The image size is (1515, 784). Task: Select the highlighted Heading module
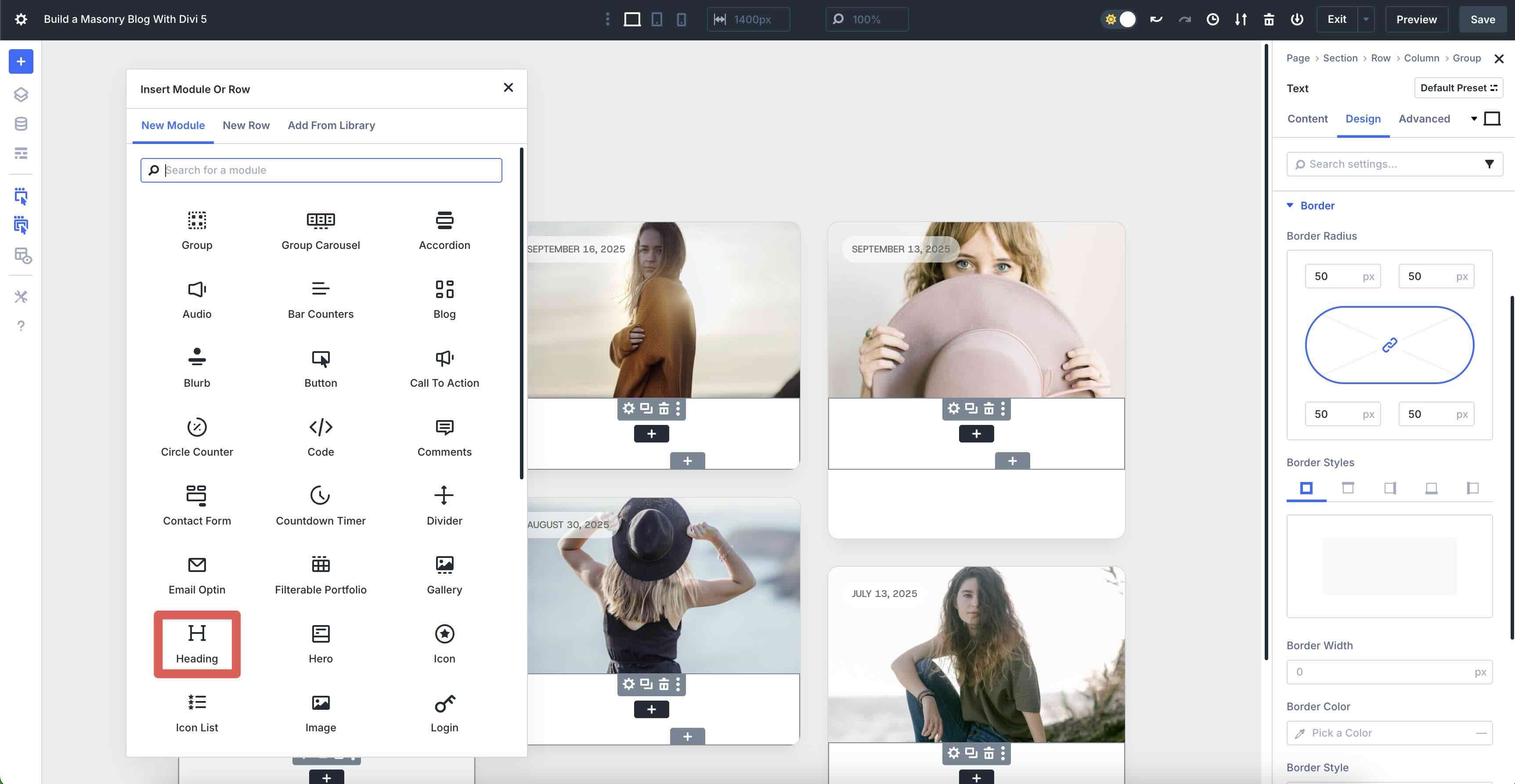click(196, 644)
